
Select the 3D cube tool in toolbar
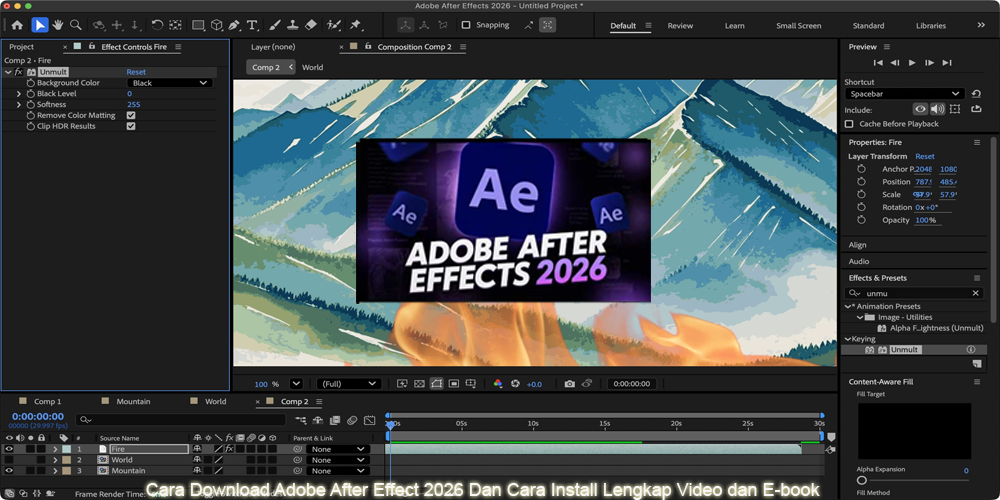click(x=217, y=26)
